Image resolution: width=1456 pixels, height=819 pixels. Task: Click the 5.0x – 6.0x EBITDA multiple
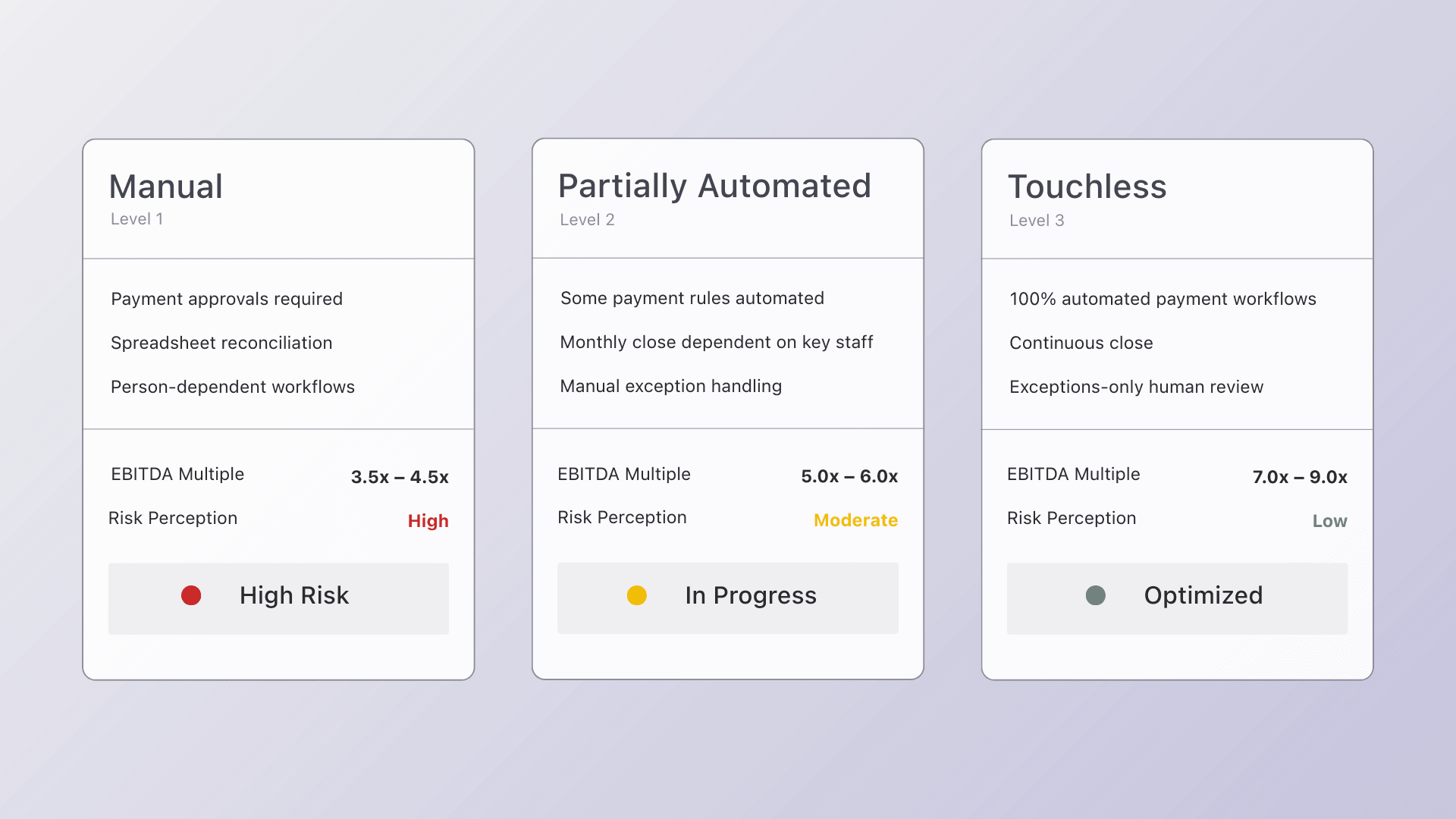[x=849, y=476]
